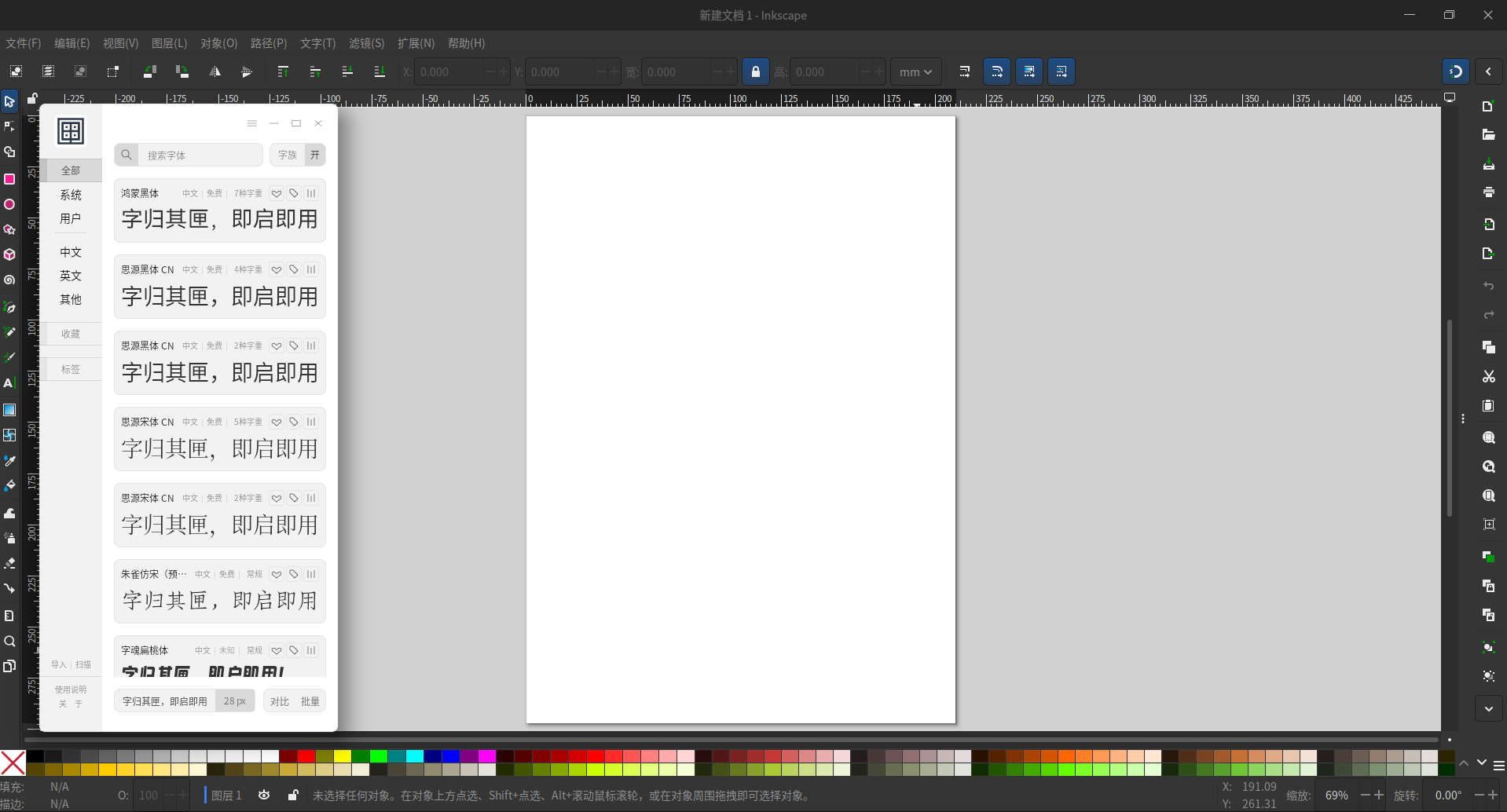The image size is (1507, 812).
Task: Select the Spiral tool
Action: click(9, 280)
